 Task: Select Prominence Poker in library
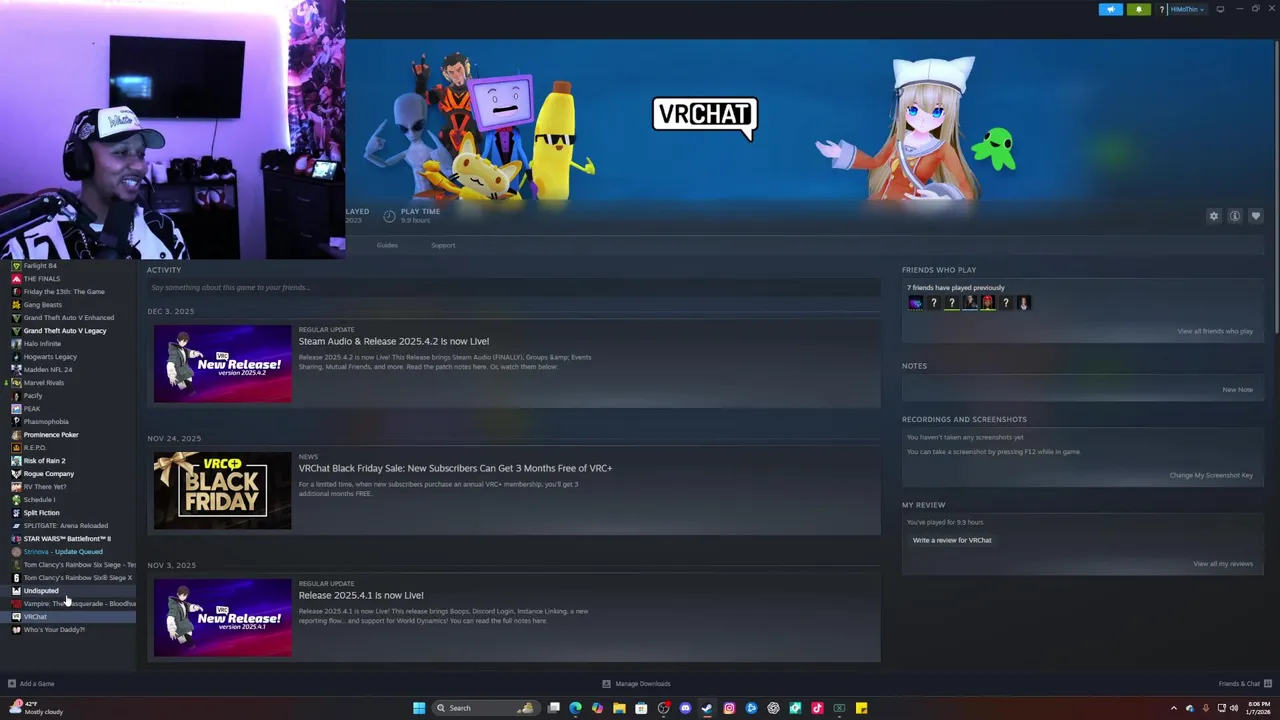(51, 435)
